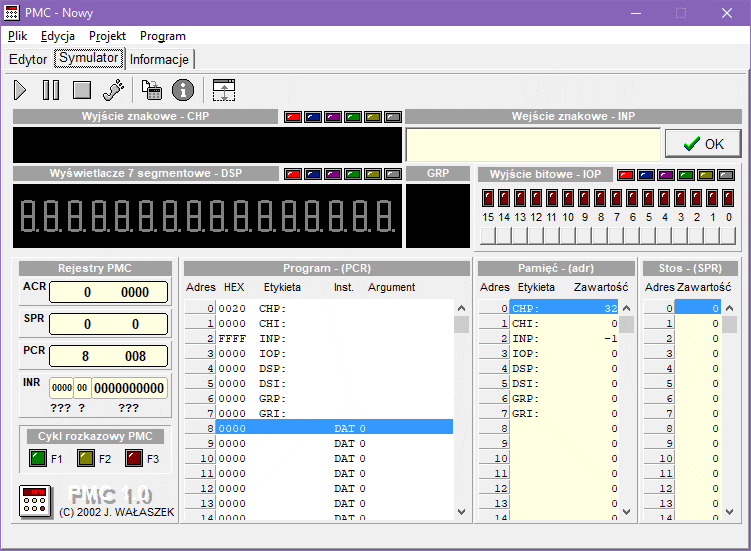Switch to the Edytor tab
The image size is (751, 551).
(28, 59)
